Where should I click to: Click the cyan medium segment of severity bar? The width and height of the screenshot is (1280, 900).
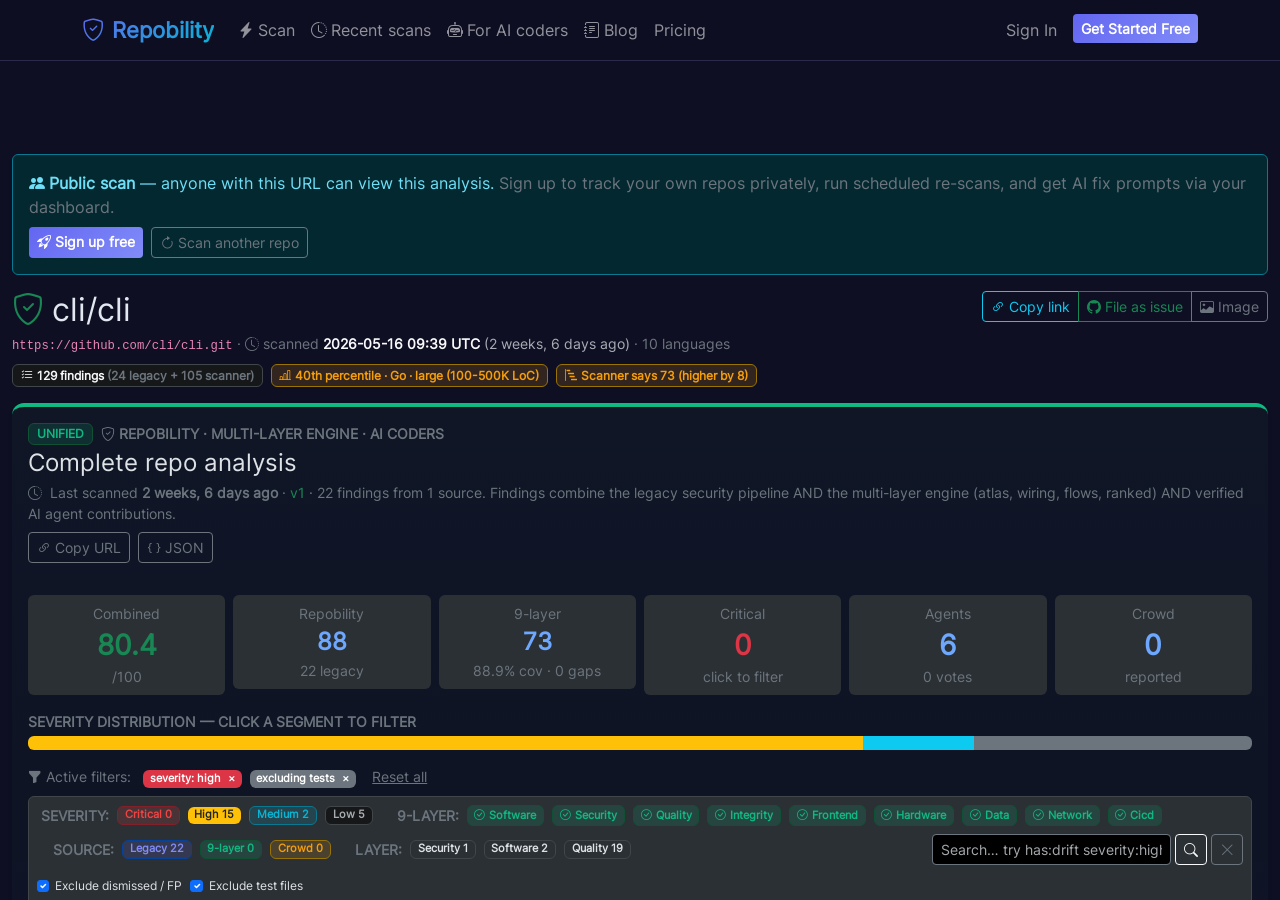click(x=918, y=743)
